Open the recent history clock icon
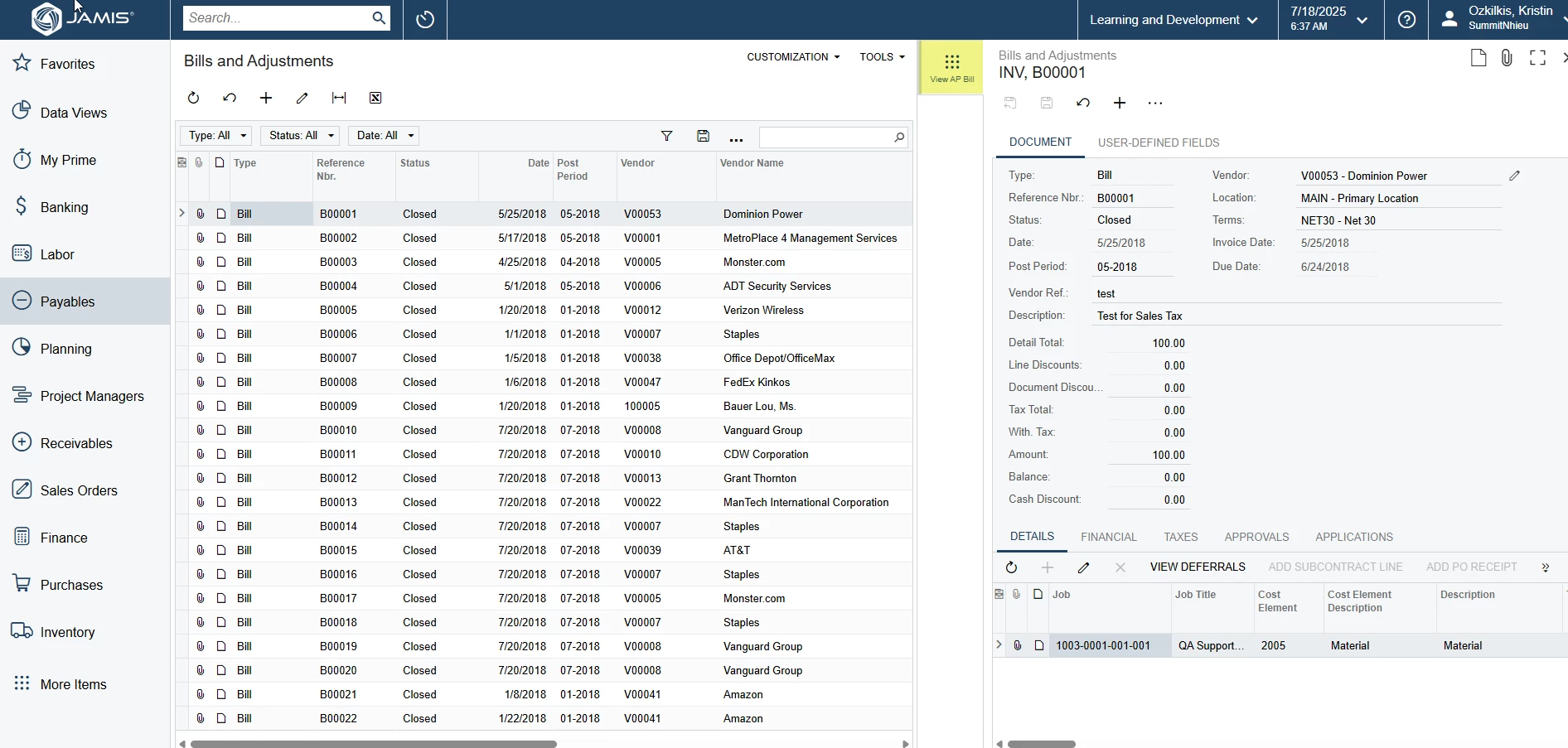 [425, 20]
